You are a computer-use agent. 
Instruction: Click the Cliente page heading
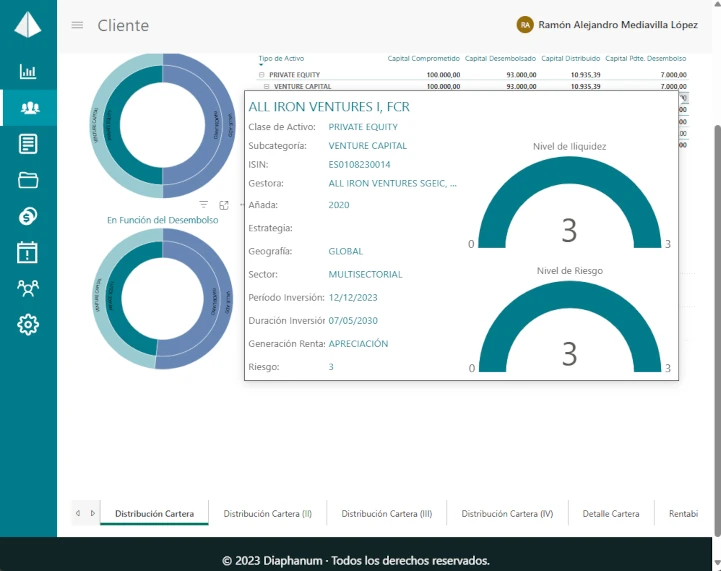[x=123, y=25]
